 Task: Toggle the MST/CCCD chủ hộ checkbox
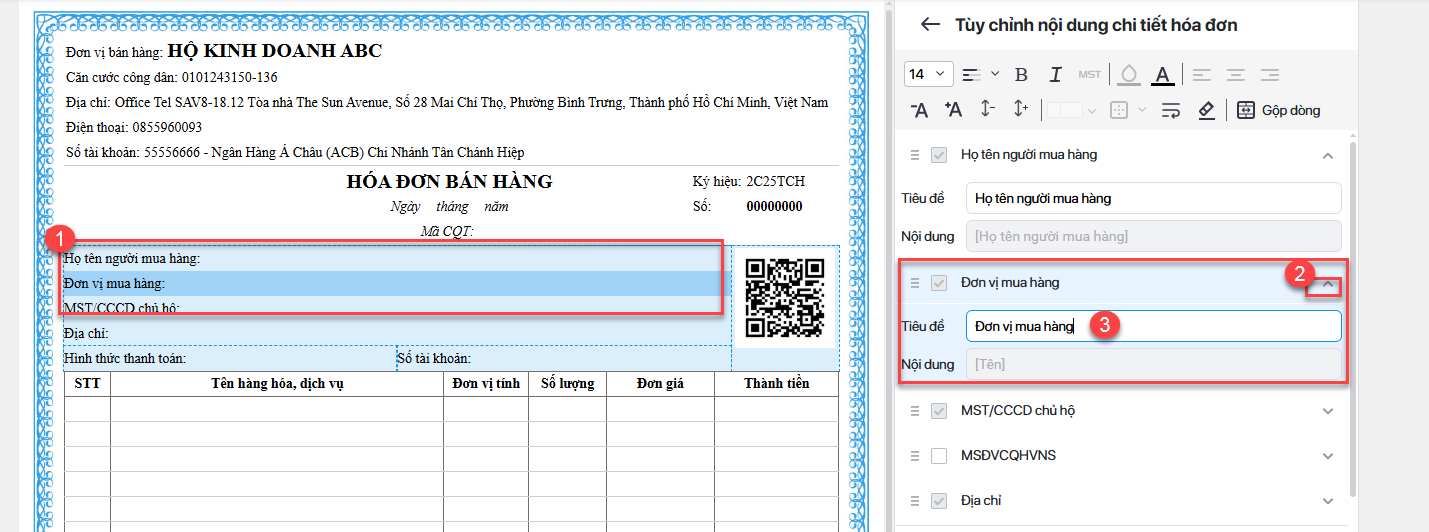[x=939, y=411]
